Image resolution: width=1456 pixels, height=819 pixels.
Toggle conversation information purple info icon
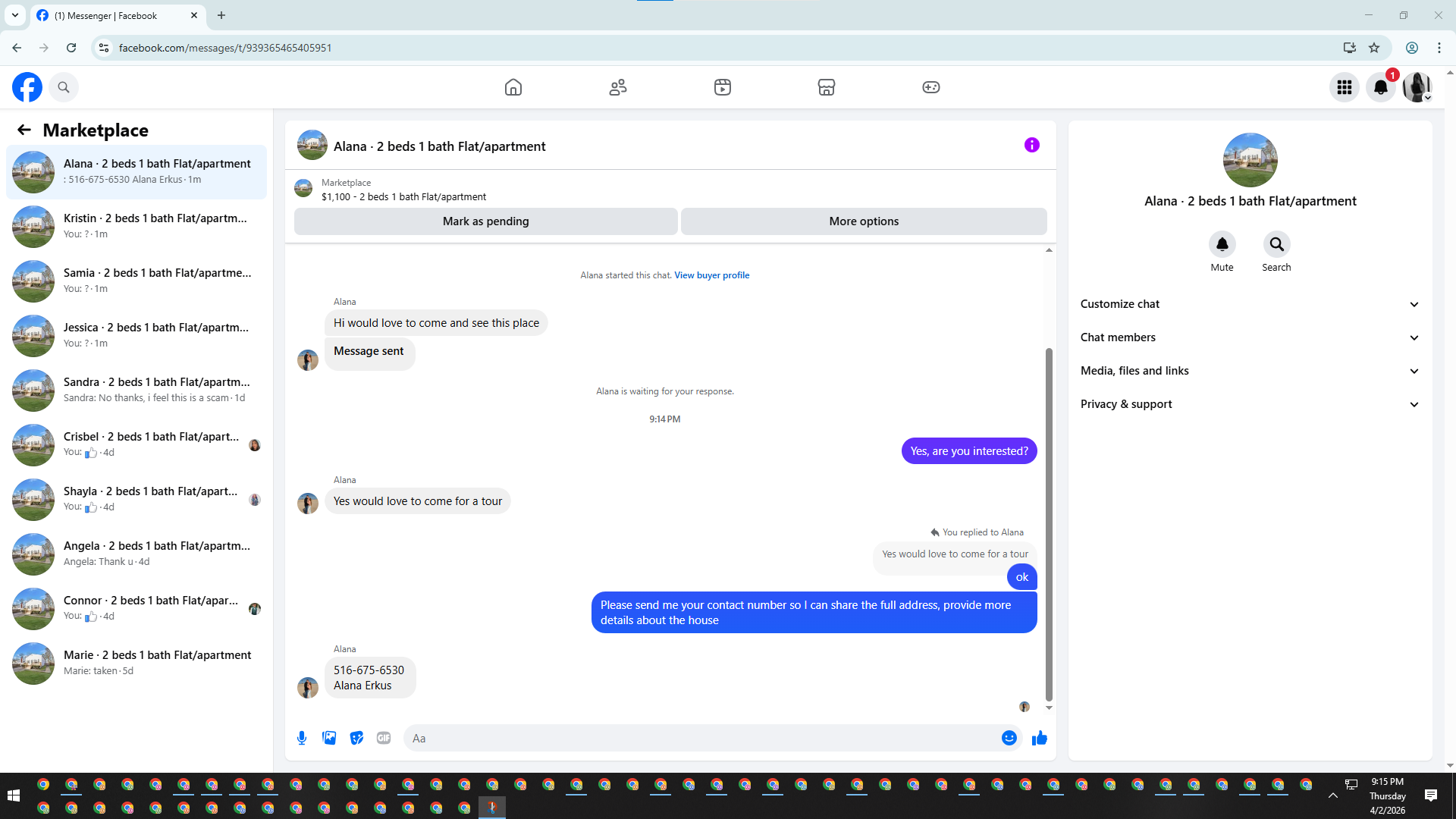pyautogui.click(x=1032, y=145)
